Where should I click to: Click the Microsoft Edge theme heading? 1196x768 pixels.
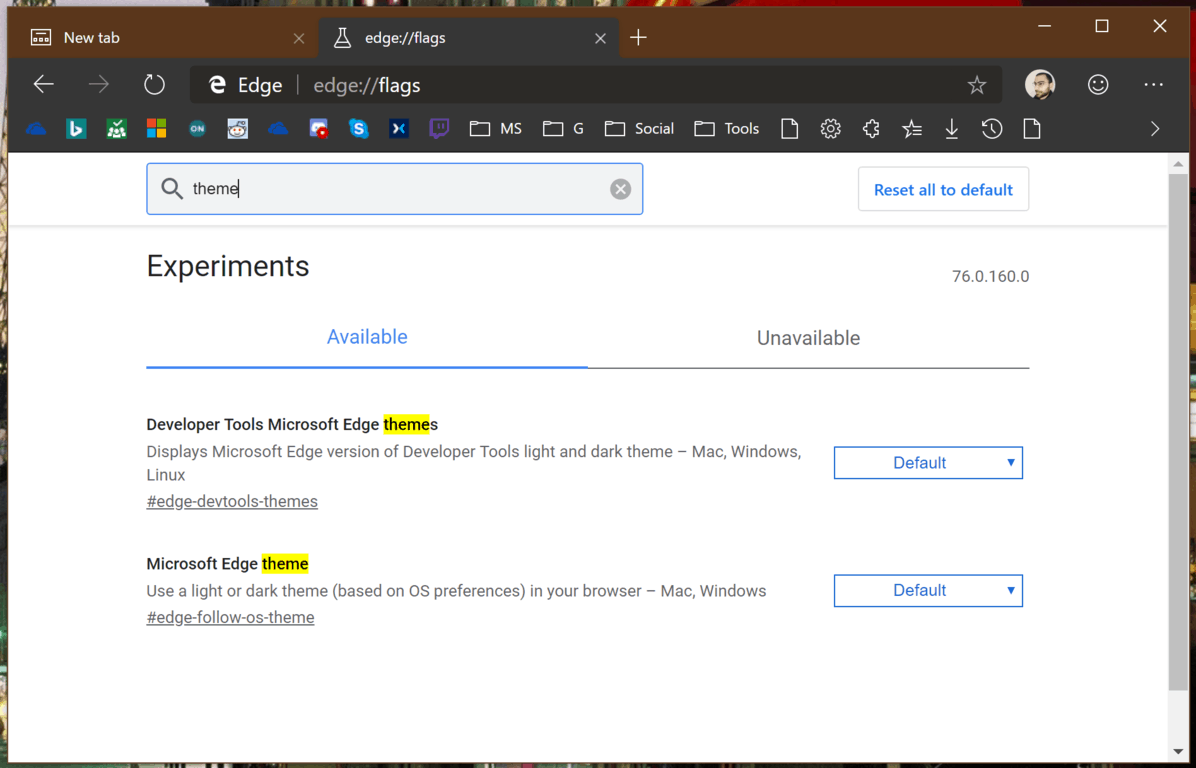[x=227, y=564]
